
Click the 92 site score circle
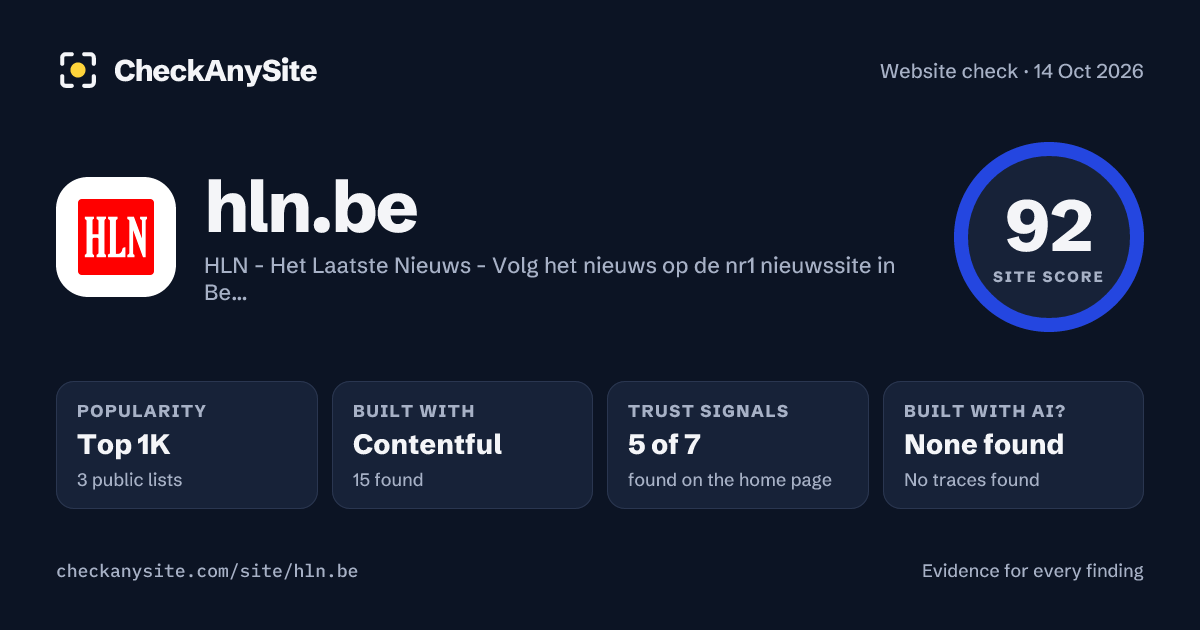click(1049, 237)
